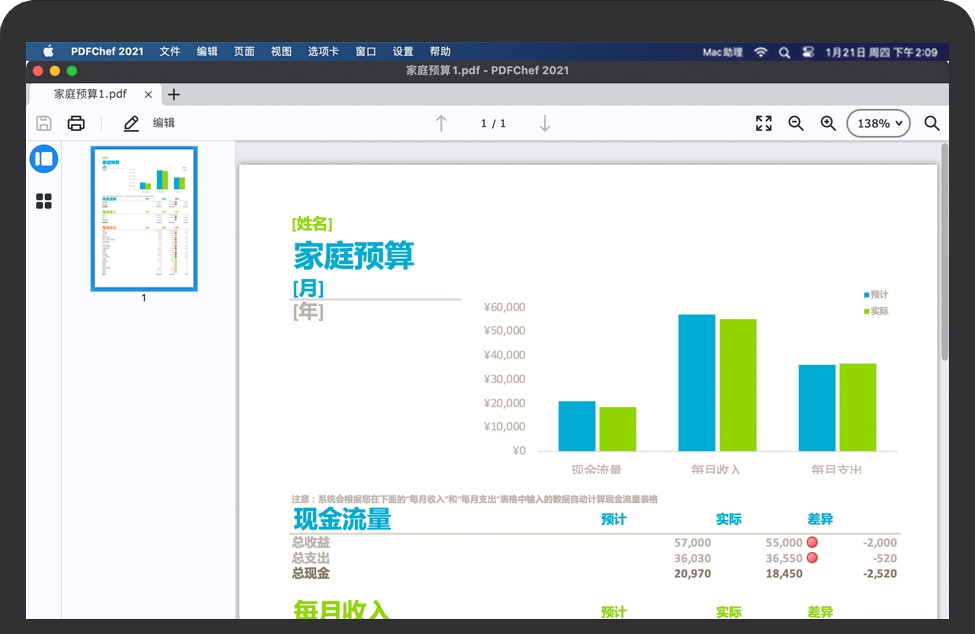Enter full screen view mode
The image size is (975, 634).
[764, 123]
